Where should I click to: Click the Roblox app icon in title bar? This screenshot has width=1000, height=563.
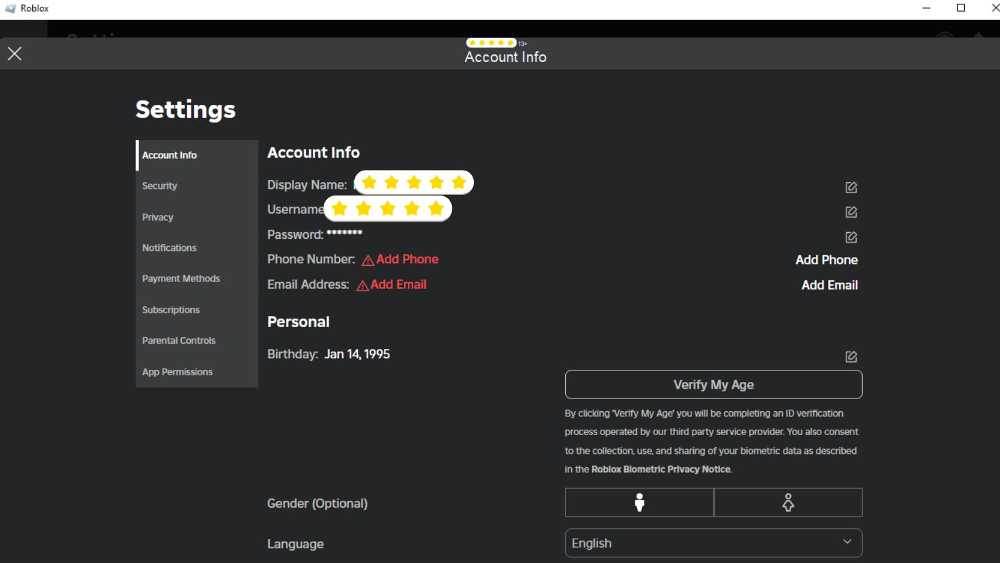tap(10, 8)
